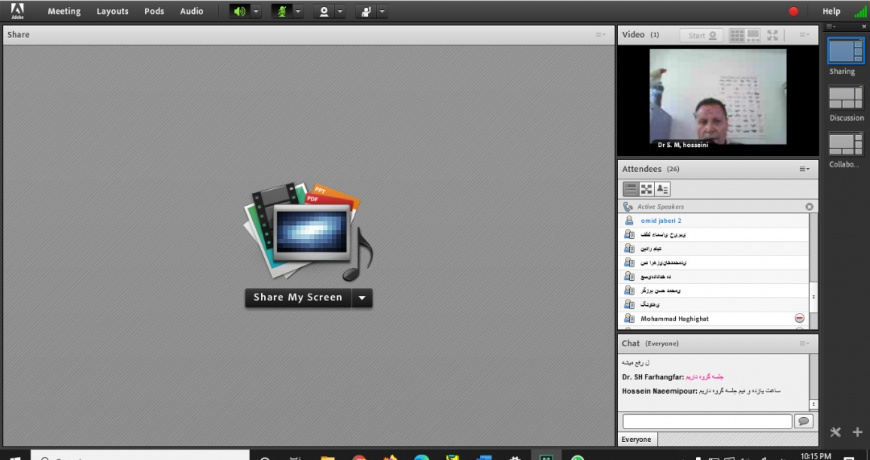Screen dimensions: 870x460
Task: Click the red recording indicator
Action: tap(793, 11)
